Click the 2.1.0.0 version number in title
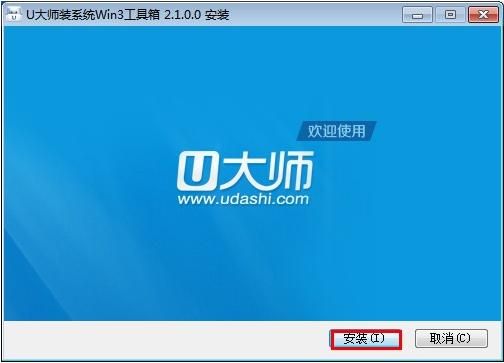The height and width of the screenshot is (363, 504). (x=182, y=15)
